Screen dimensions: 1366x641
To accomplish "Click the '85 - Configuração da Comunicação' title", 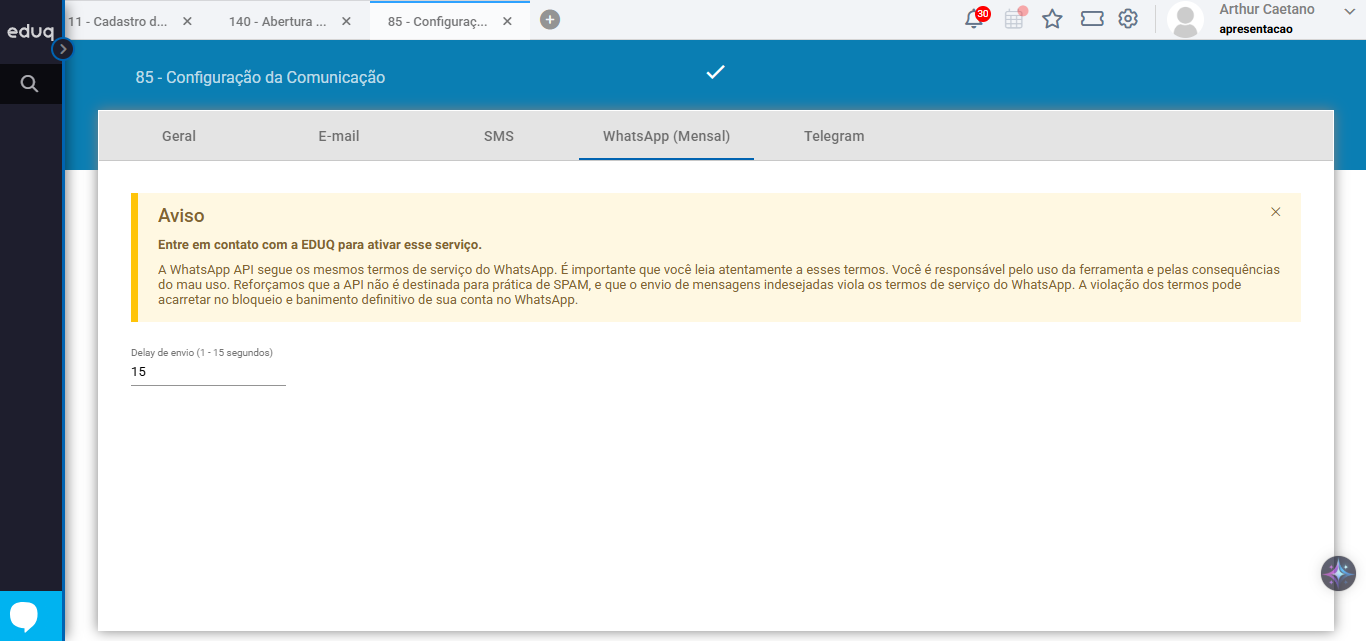I will click(x=260, y=77).
